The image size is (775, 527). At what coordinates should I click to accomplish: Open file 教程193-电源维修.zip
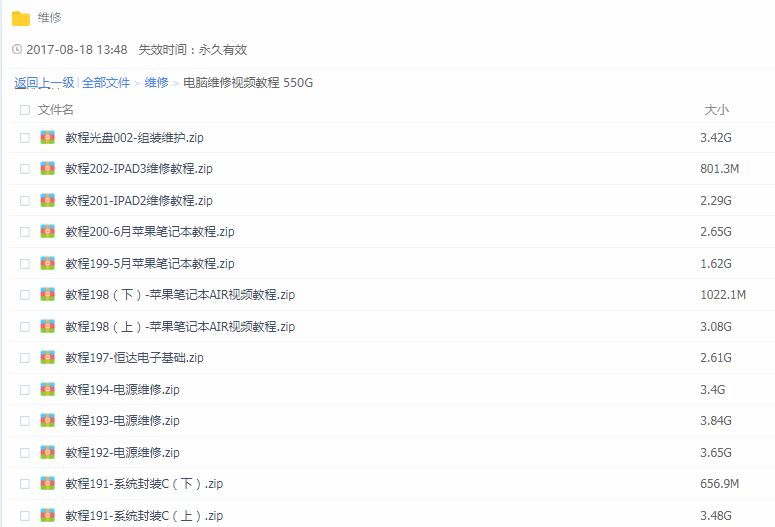pyautogui.click(x=122, y=421)
